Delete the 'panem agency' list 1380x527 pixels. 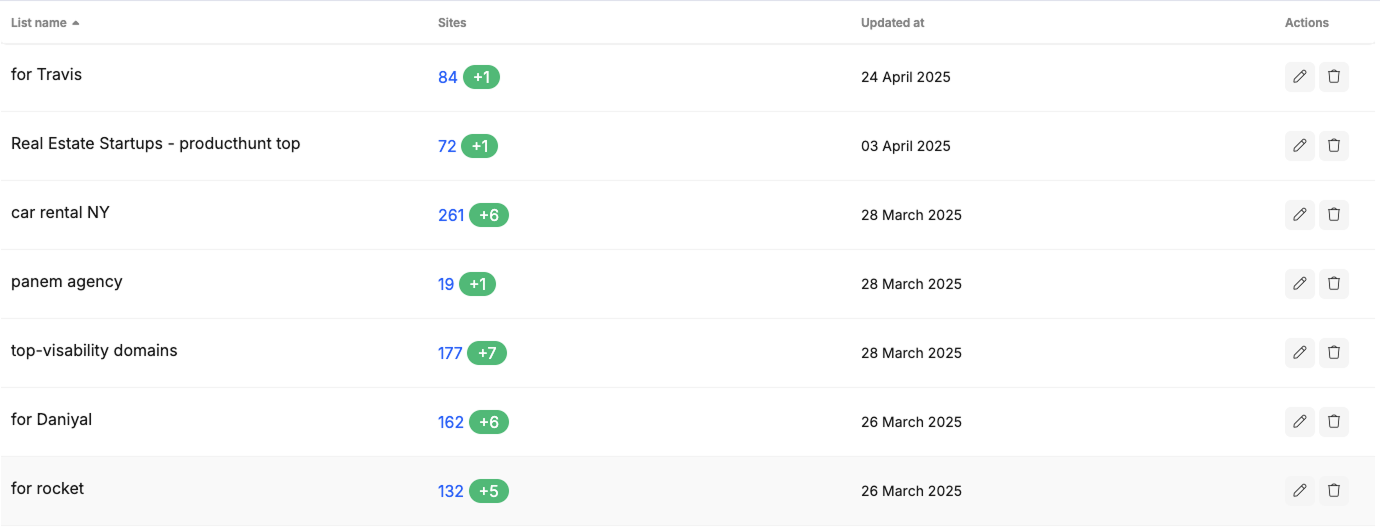(x=1334, y=284)
